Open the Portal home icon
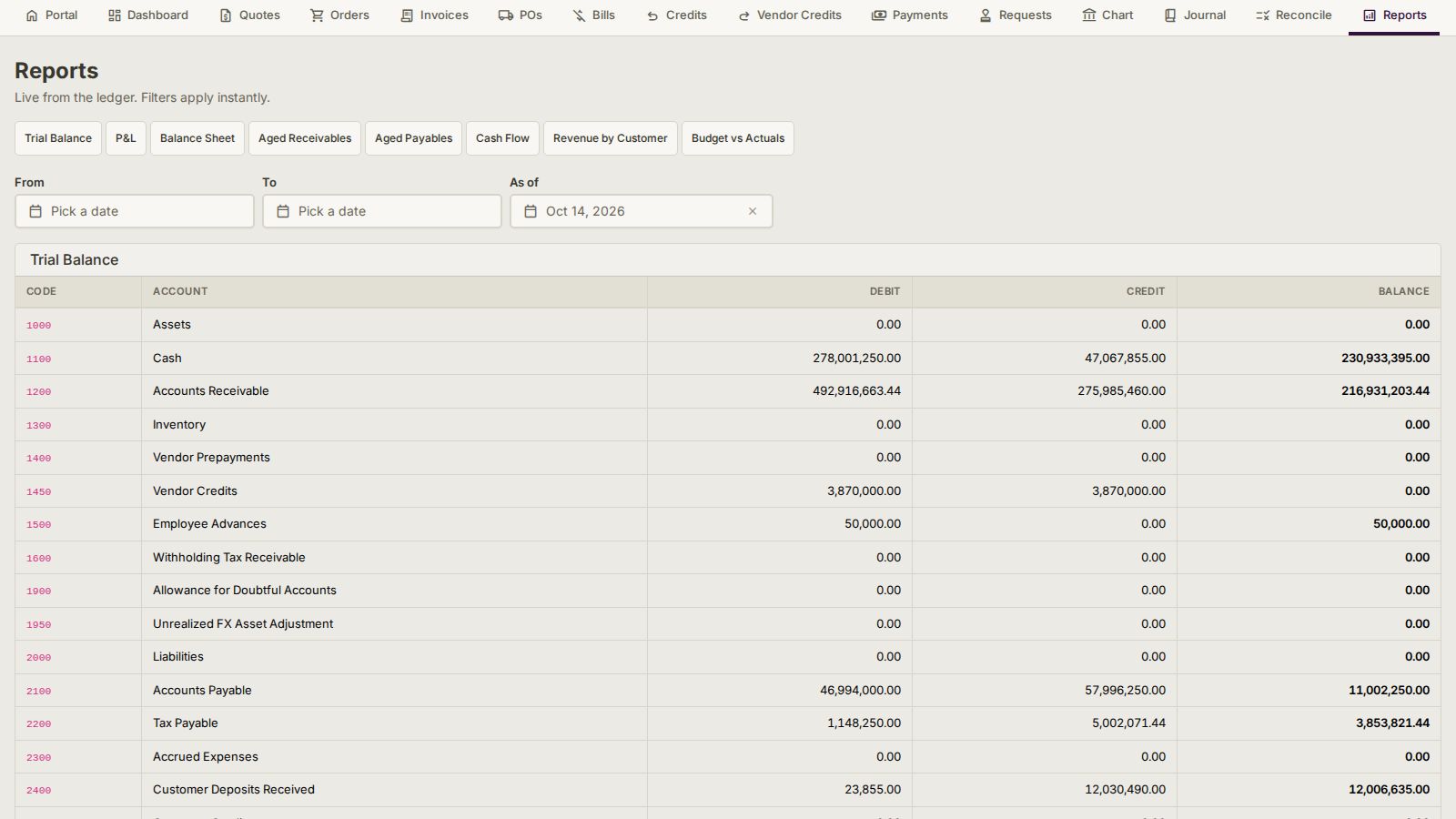 (x=32, y=15)
